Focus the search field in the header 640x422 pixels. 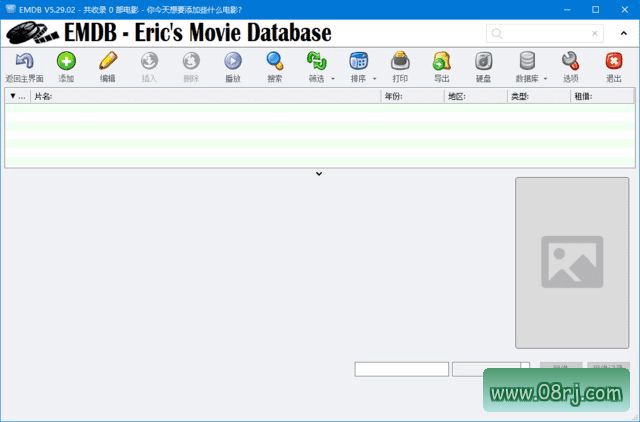click(x=545, y=33)
